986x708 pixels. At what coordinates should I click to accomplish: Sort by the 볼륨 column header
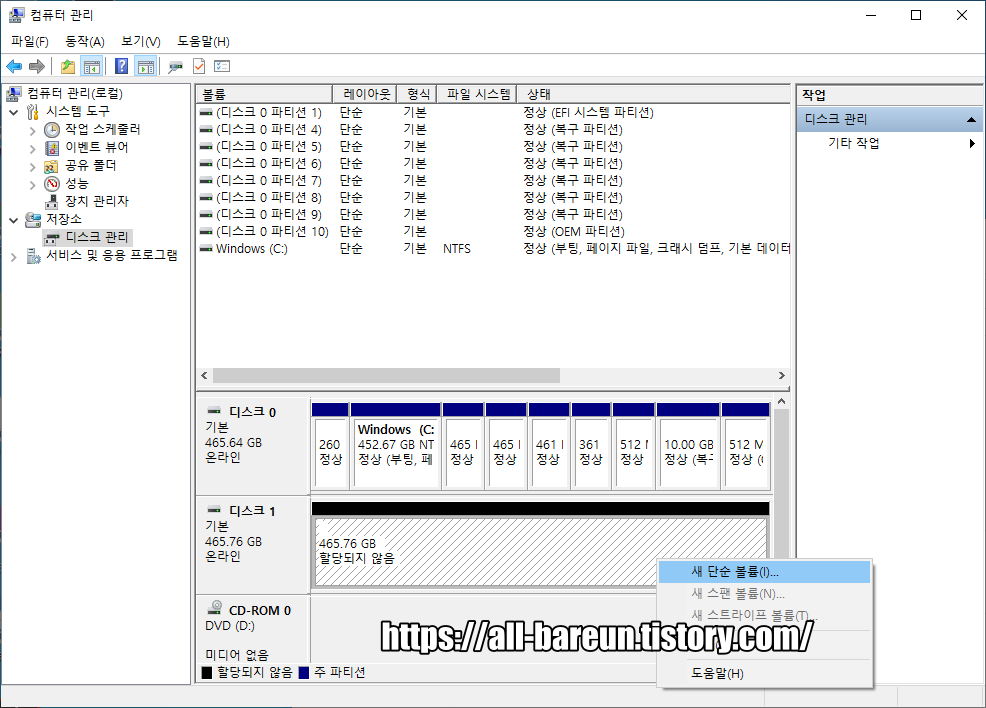264,94
